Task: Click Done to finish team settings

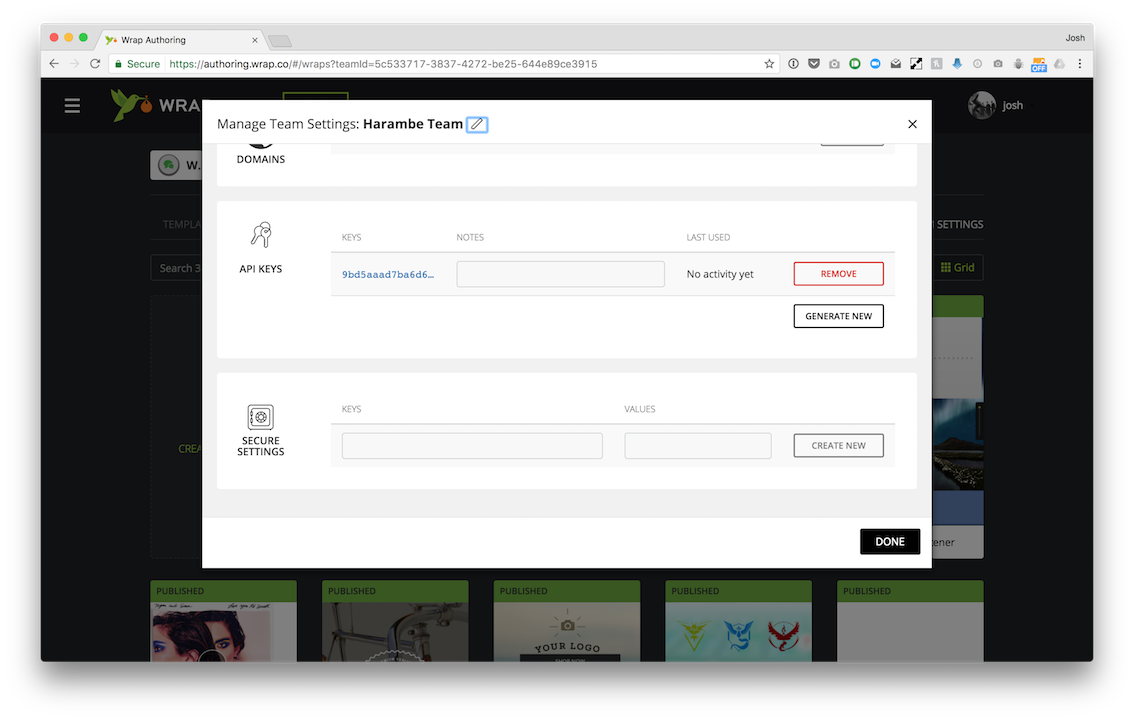Action: 890,541
